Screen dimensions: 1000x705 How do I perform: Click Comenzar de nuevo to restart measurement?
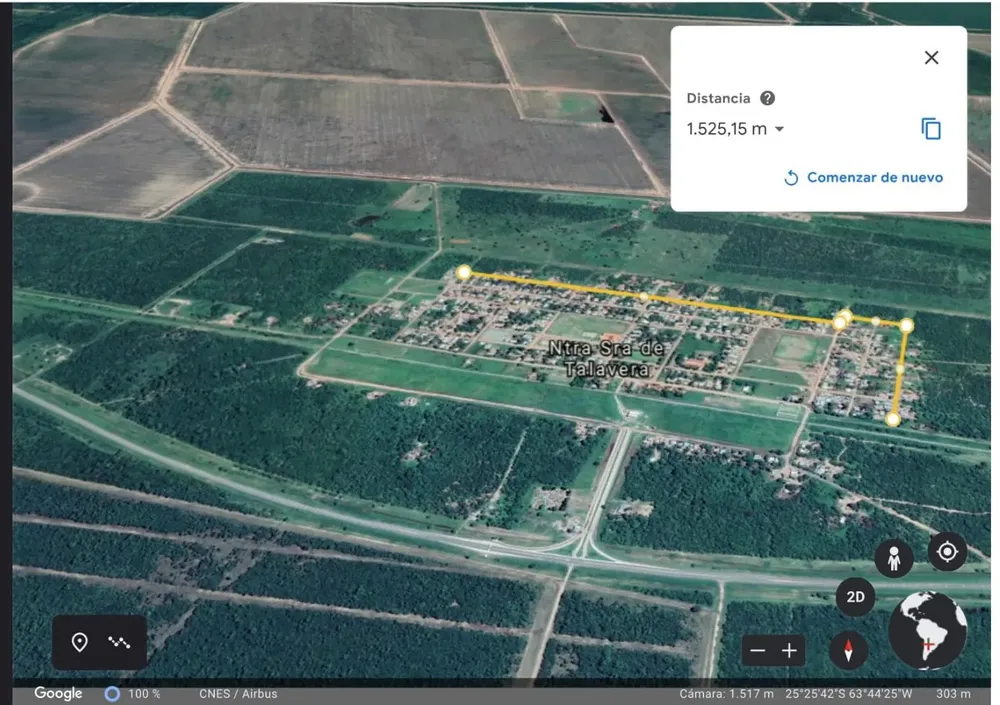pyautogui.click(x=863, y=177)
